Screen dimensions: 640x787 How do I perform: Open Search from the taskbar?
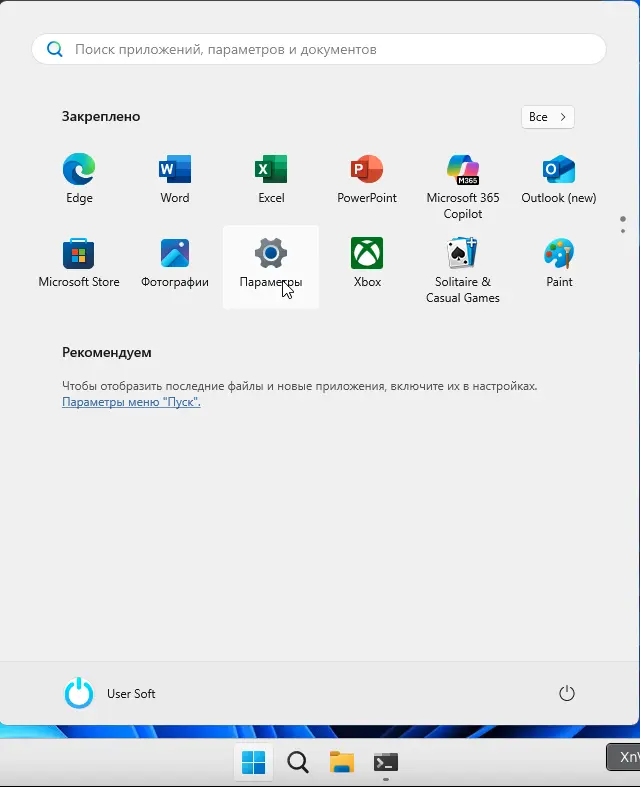pyautogui.click(x=298, y=762)
